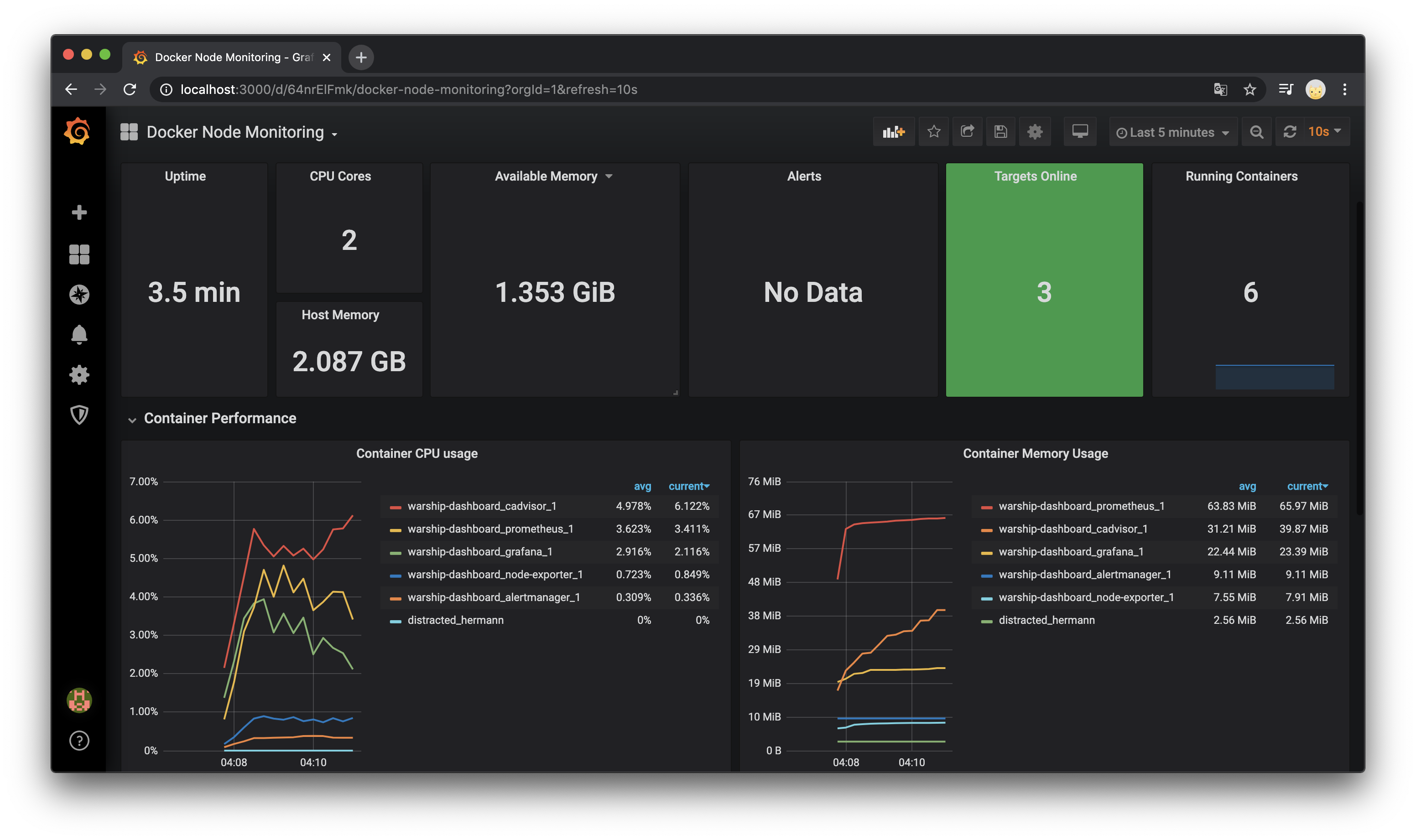Open Explore compass icon in sidebar
The width and height of the screenshot is (1416, 840).
coord(79,294)
